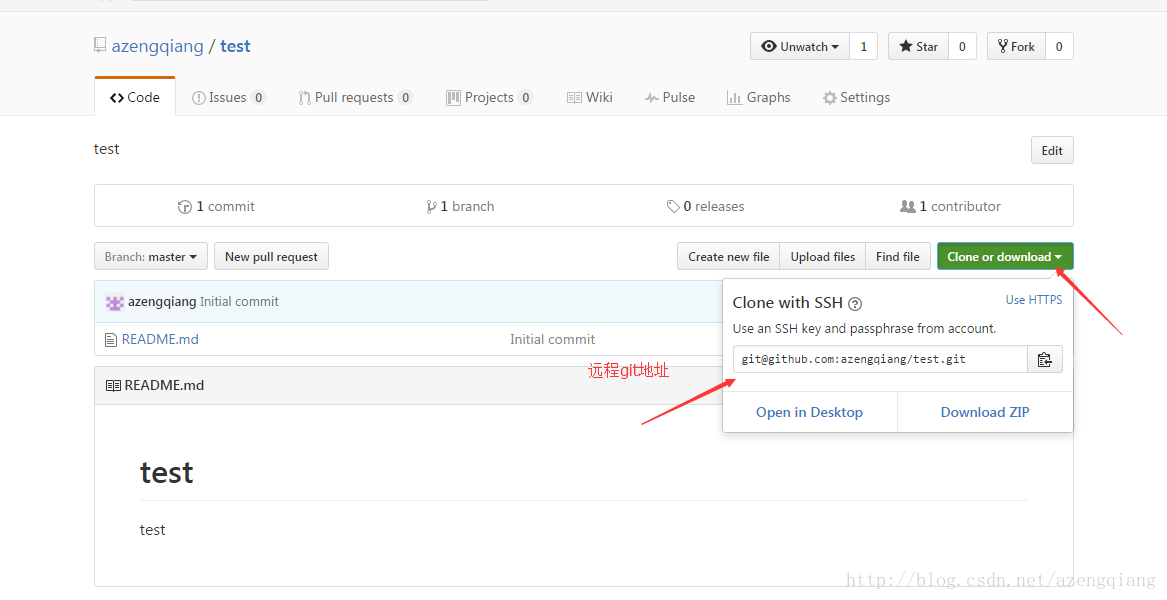Click the README.md file icon
This screenshot has height=600, width=1167.
click(x=111, y=340)
